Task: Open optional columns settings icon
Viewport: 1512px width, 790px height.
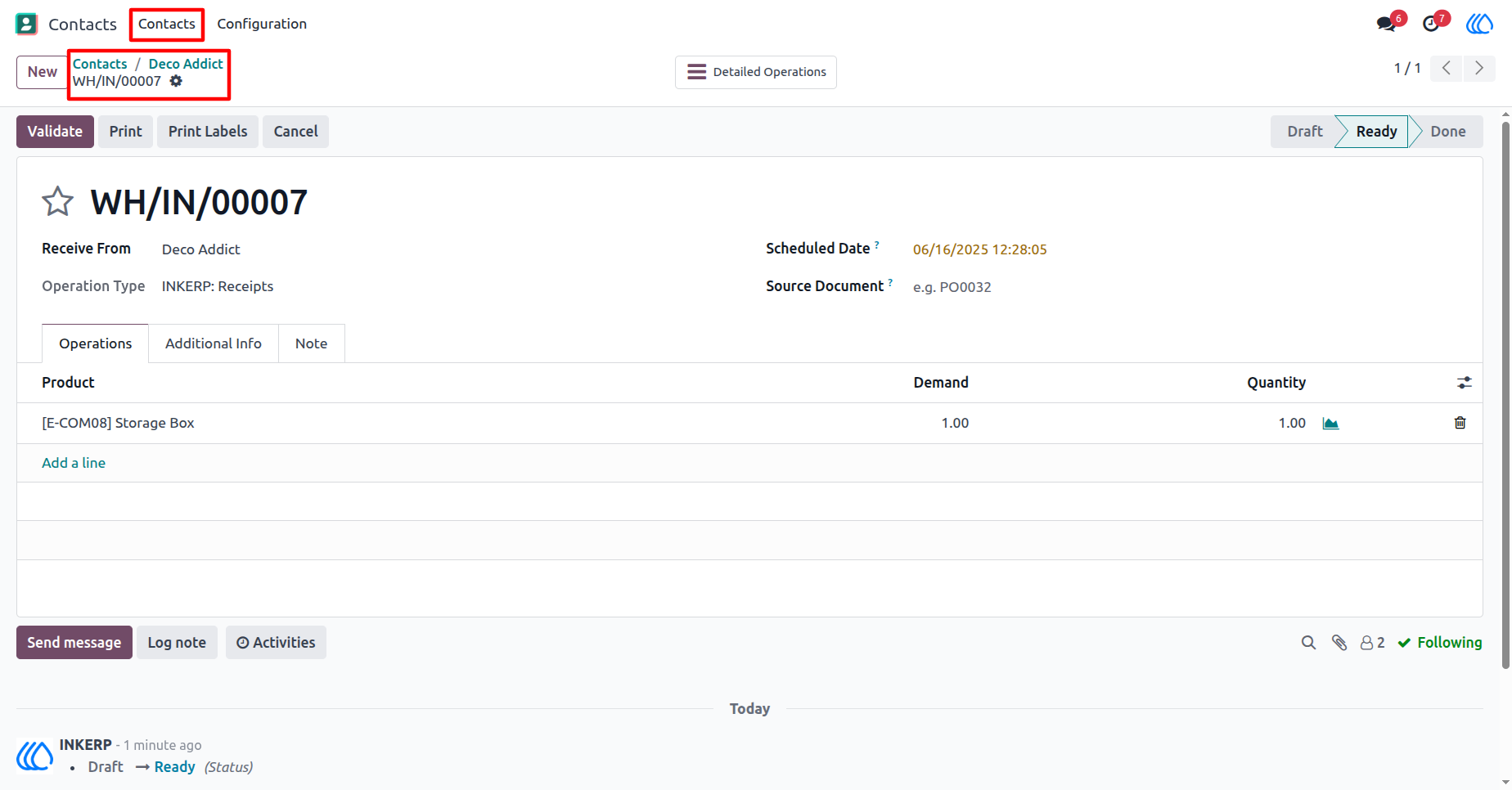Action: [1465, 383]
